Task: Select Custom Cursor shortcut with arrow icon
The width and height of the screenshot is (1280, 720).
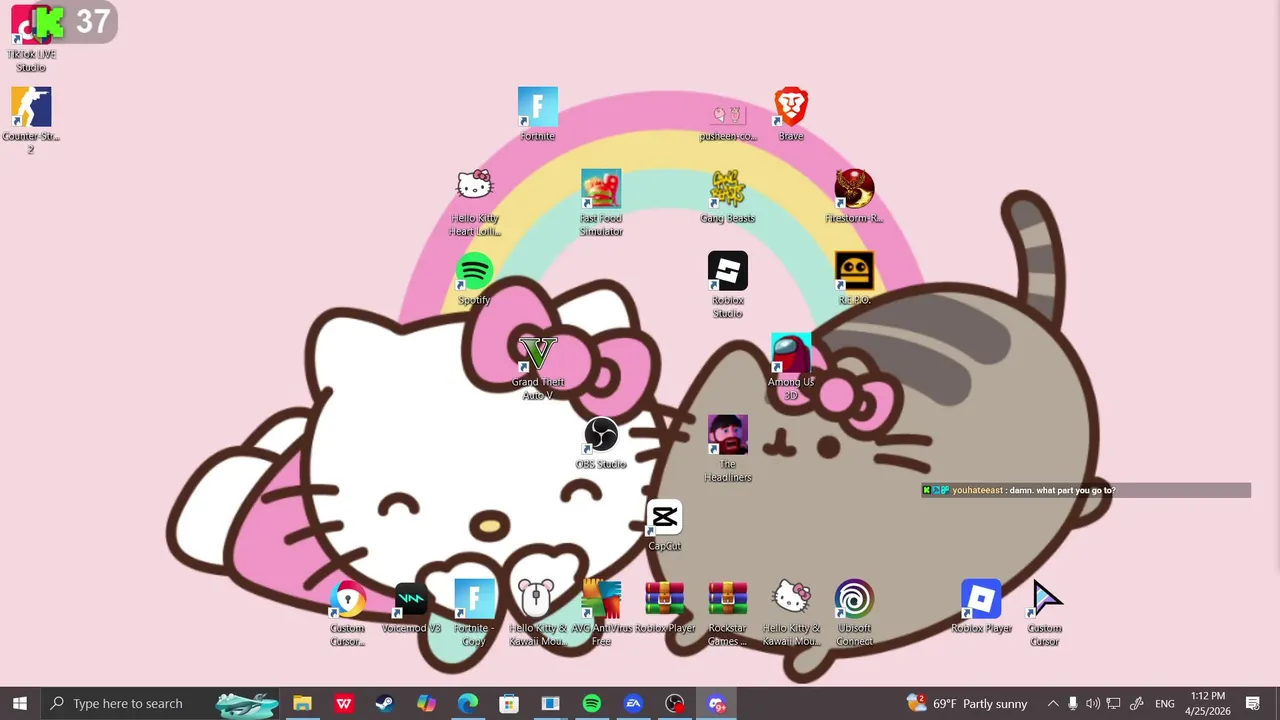Action: coord(1044,613)
